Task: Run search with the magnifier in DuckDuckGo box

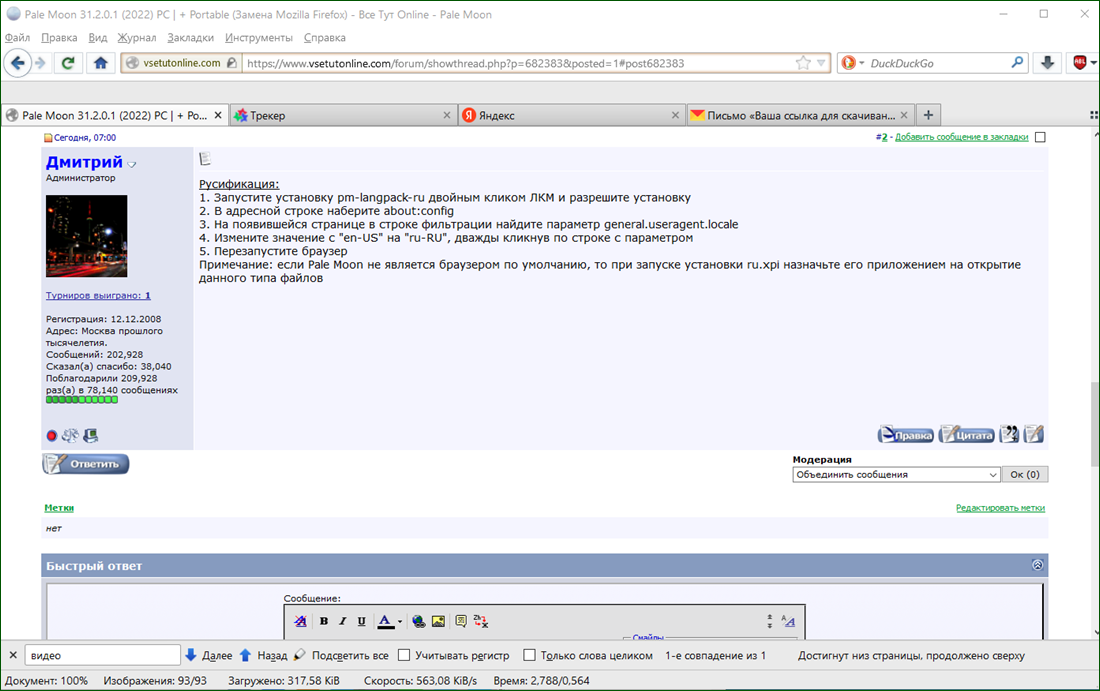Action: click(1017, 63)
